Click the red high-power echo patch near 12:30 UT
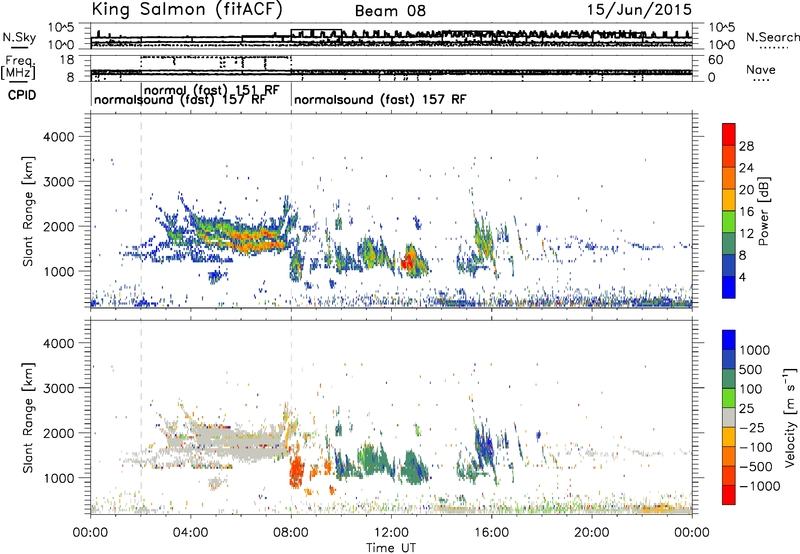Image resolution: width=800 pixels, height=554 pixels. pos(407,263)
